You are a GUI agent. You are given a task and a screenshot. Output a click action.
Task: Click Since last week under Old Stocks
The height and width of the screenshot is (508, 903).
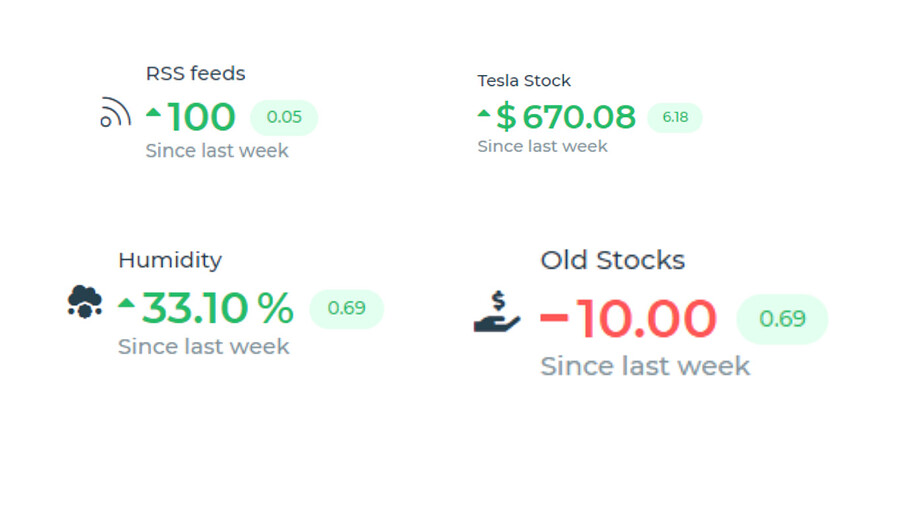pos(645,366)
